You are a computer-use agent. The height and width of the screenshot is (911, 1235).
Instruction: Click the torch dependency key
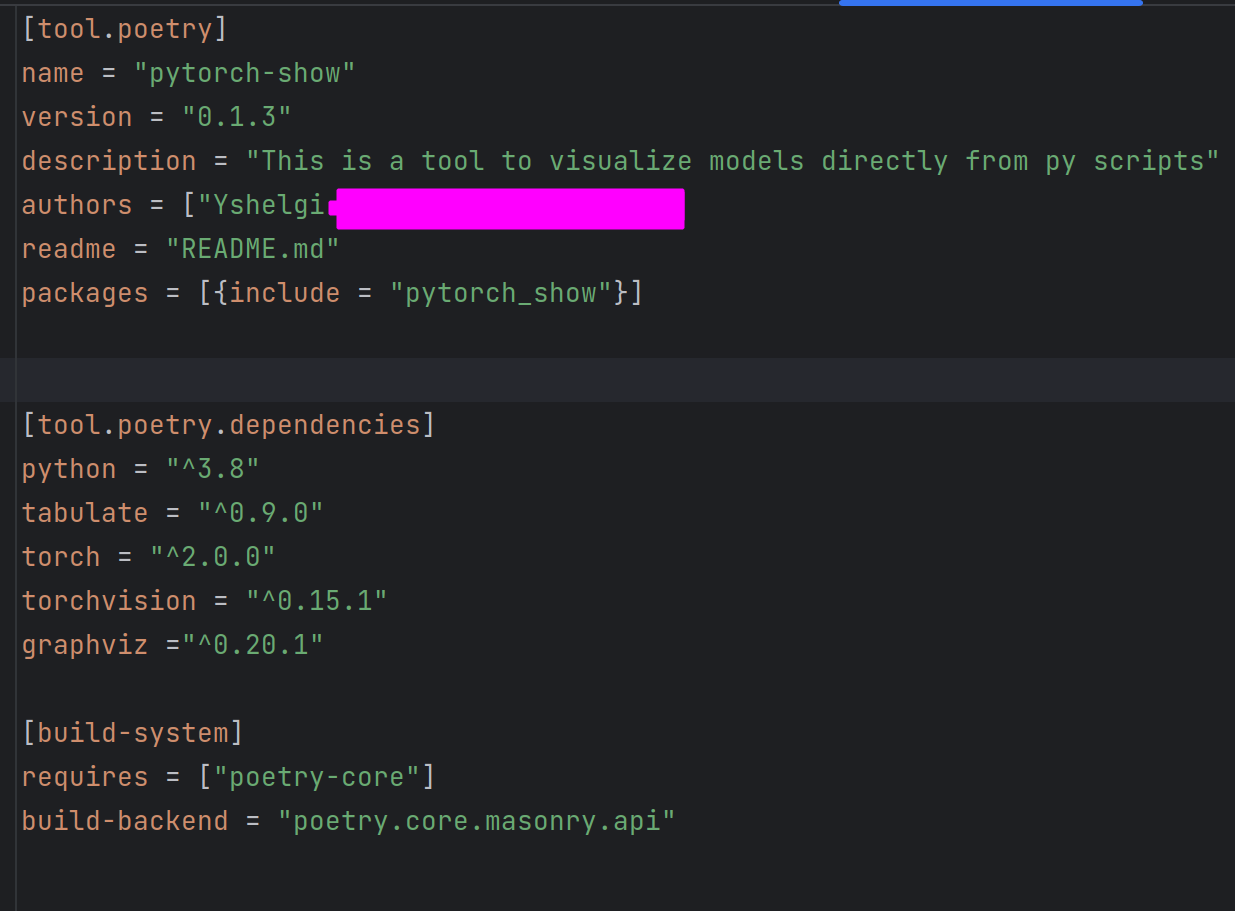click(x=61, y=557)
